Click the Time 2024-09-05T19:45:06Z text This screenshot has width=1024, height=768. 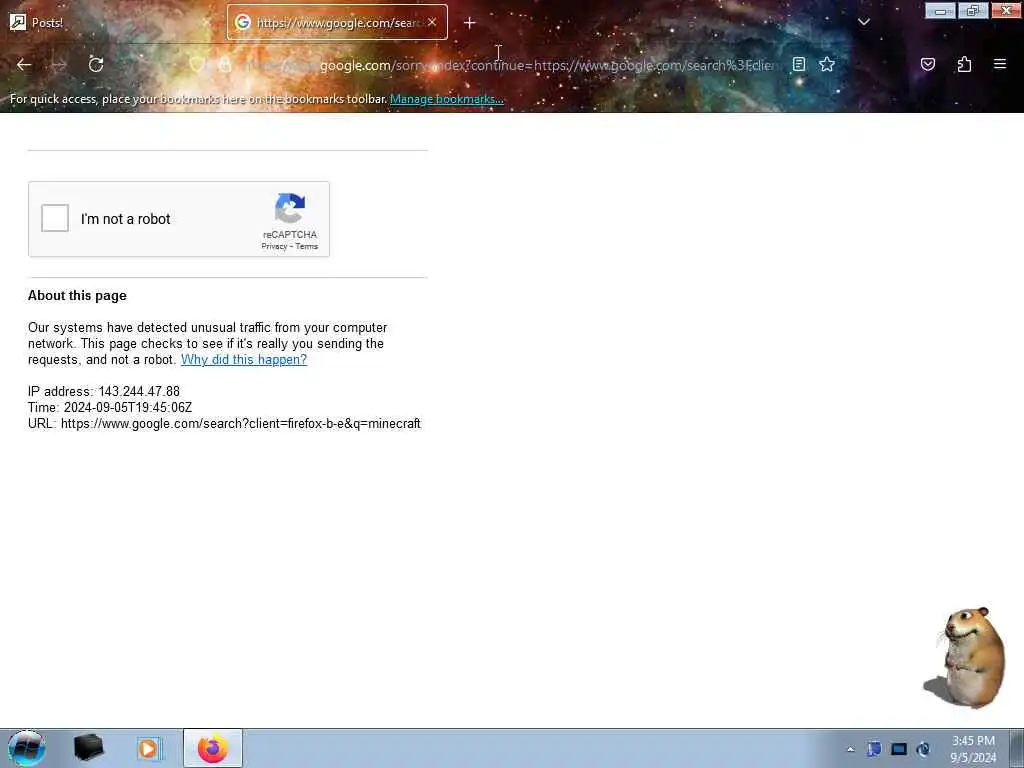[x=110, y=408]
